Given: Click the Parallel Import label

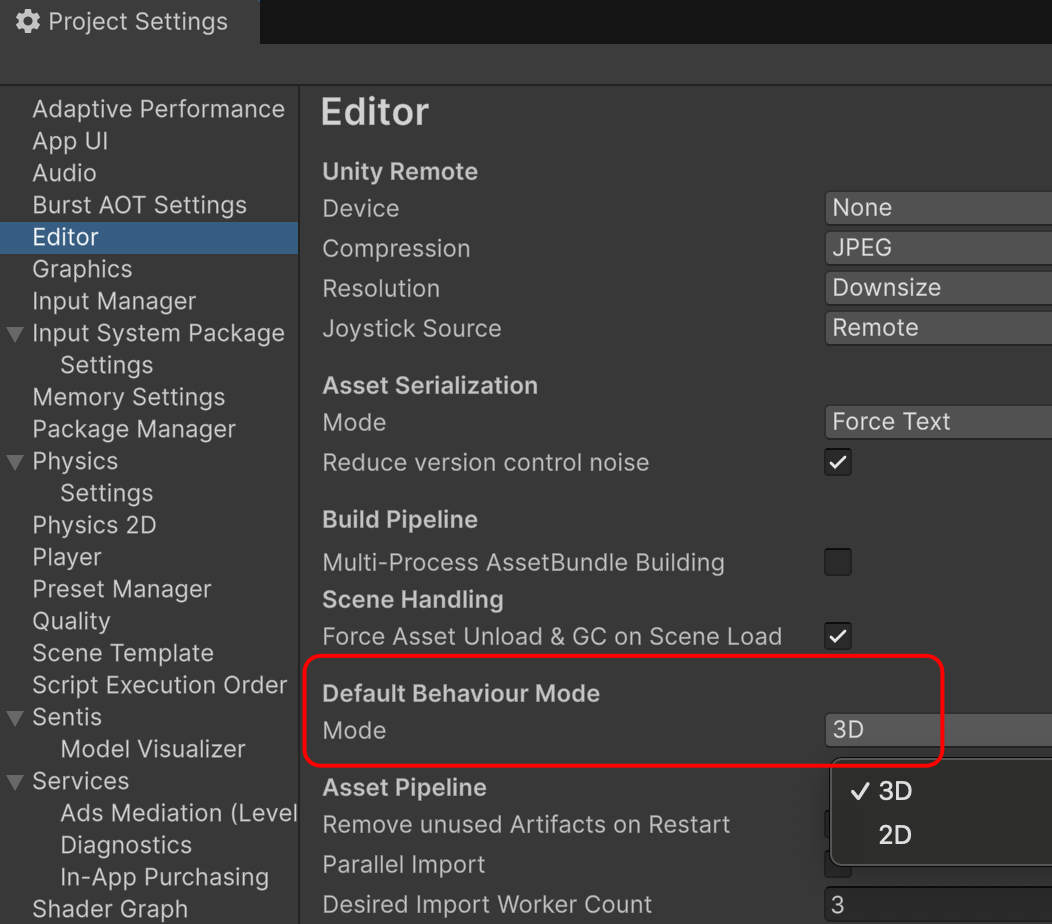Looking at the screenshot, I should (x=403, y=864).
